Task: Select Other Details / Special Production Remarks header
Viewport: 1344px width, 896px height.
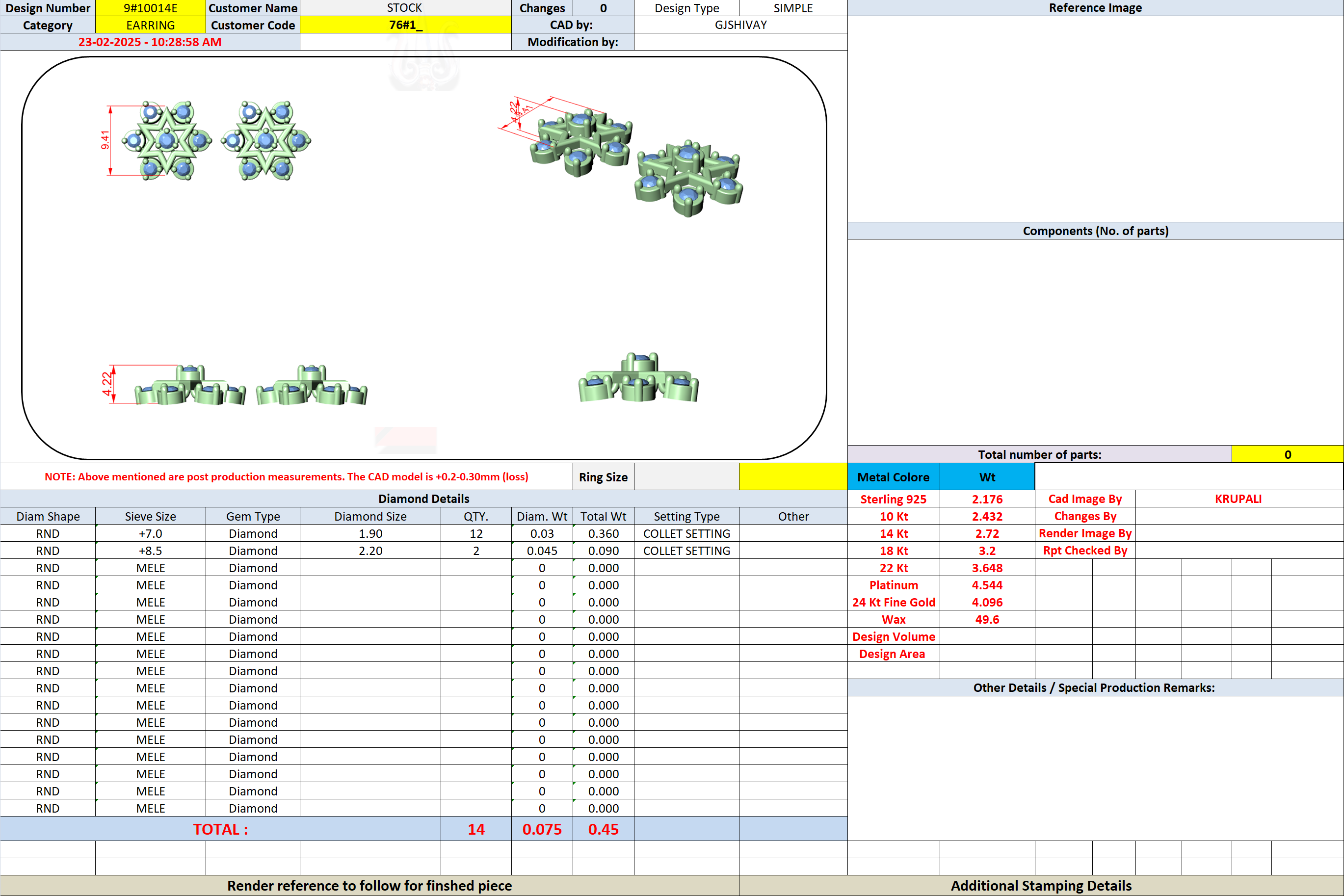Action: (x=1095, y=687)
